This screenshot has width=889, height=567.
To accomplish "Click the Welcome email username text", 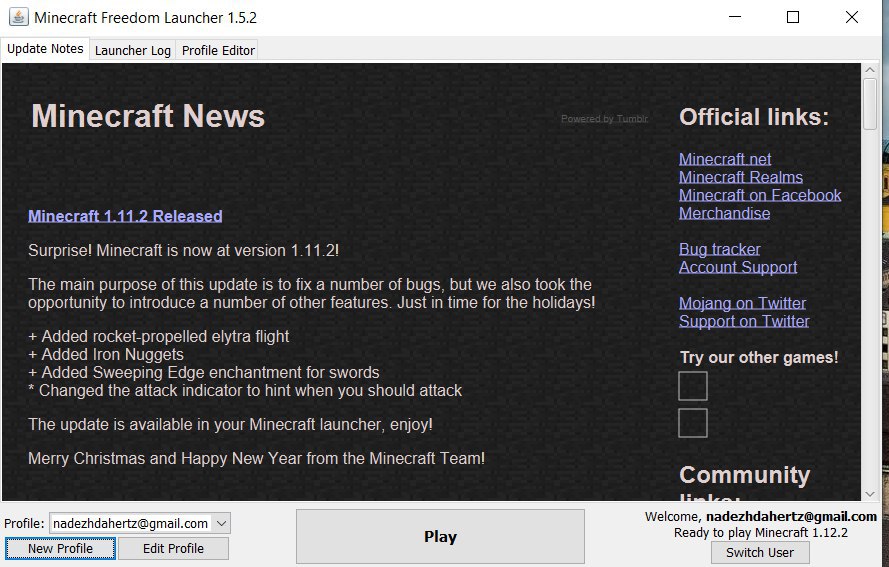I will click(791, 517).
